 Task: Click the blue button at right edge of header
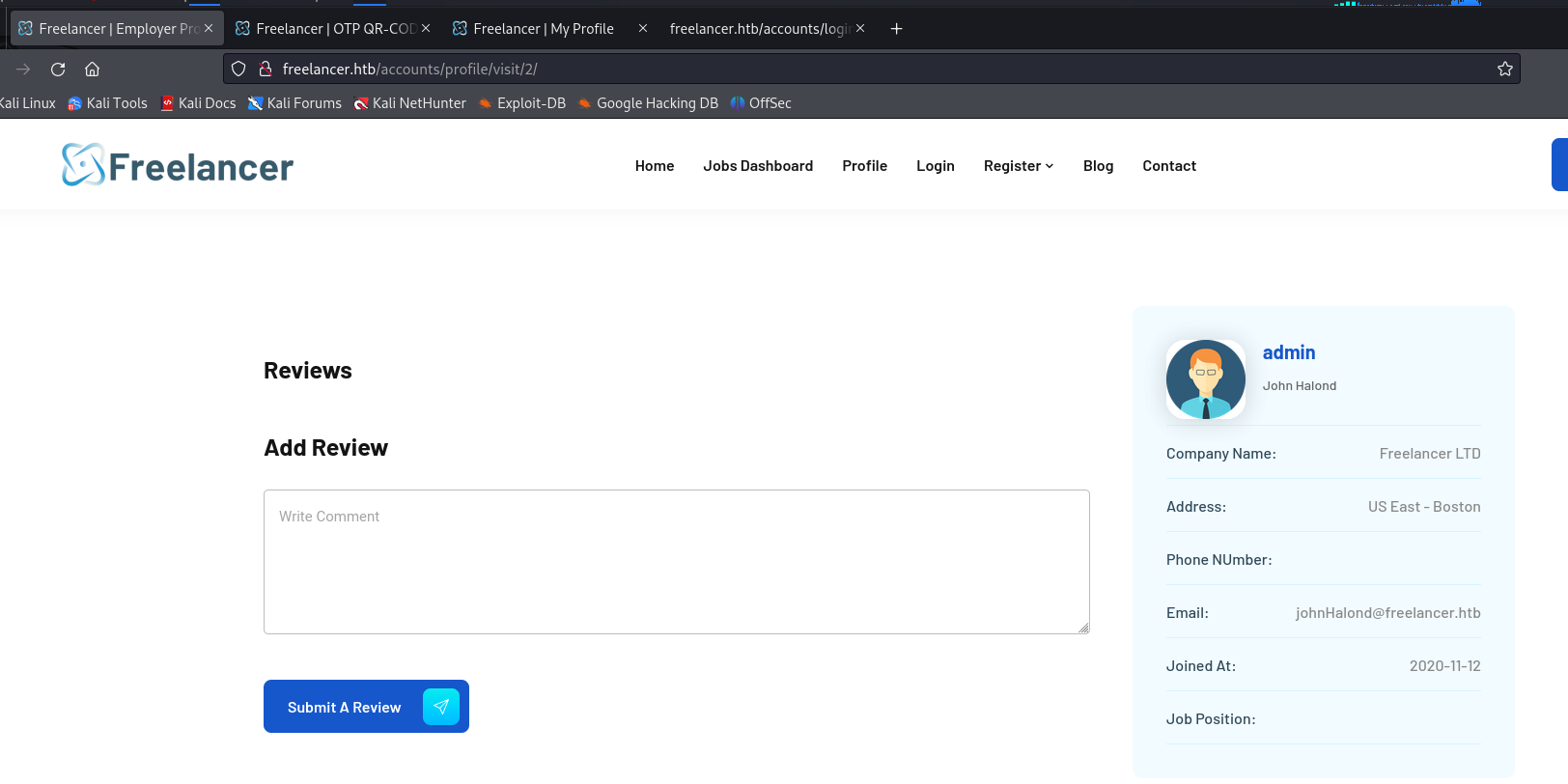(1559, 165)
